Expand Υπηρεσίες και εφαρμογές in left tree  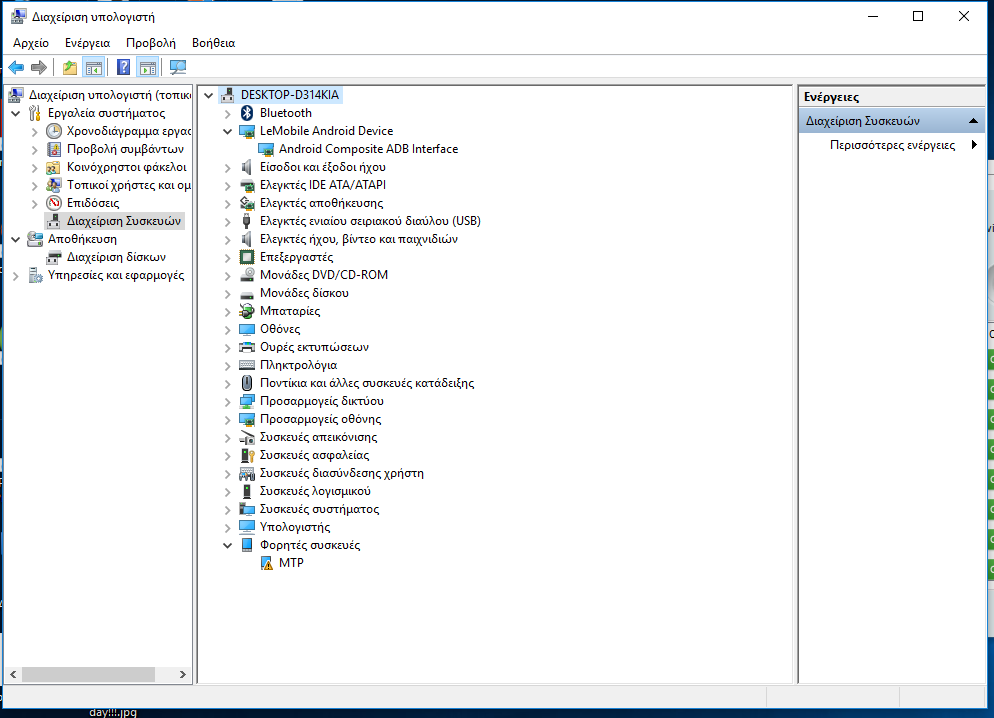(16, 275)
